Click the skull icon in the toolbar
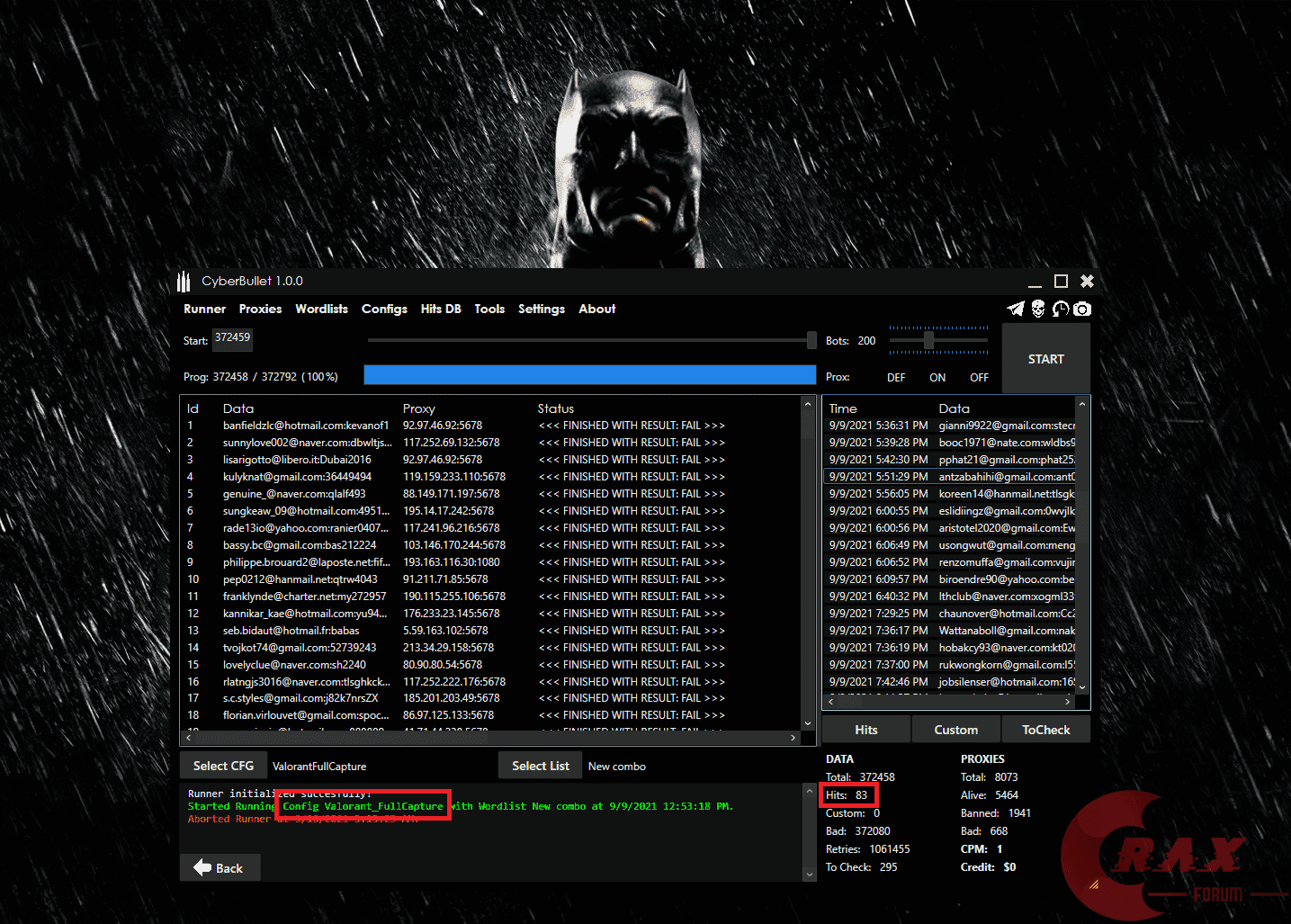Viewport: 1291px width, 924px height. tap(1038, 309)
